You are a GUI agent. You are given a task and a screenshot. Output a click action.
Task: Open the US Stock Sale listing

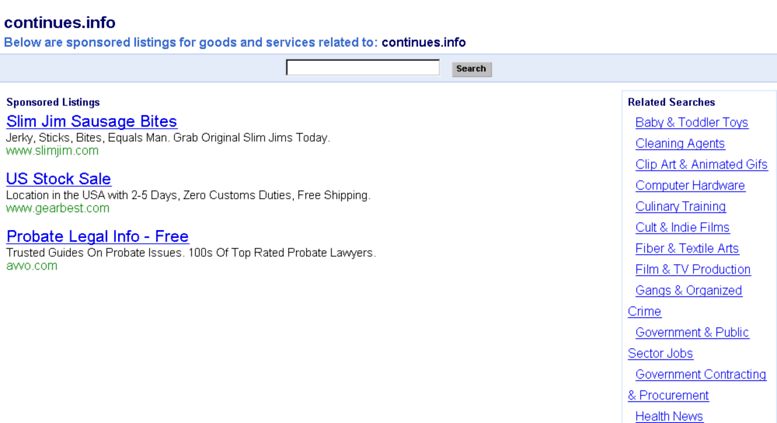point(58,179)
